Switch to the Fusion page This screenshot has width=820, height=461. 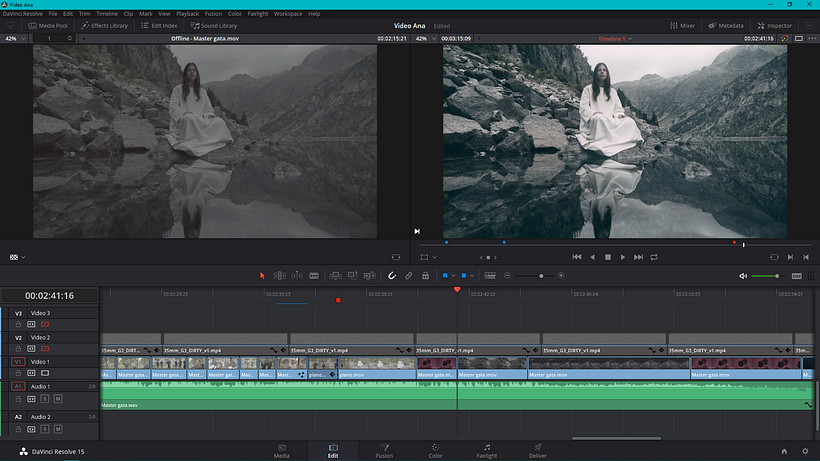(384, 451)
